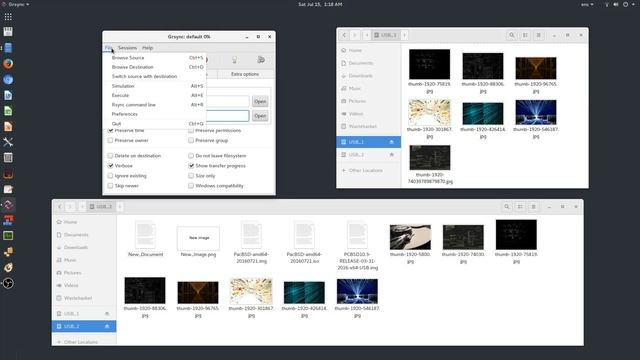640x360 pixels.
Task: Click the wrench-and-screwdriver tools dock icon
Action: [x=8, y=142]
